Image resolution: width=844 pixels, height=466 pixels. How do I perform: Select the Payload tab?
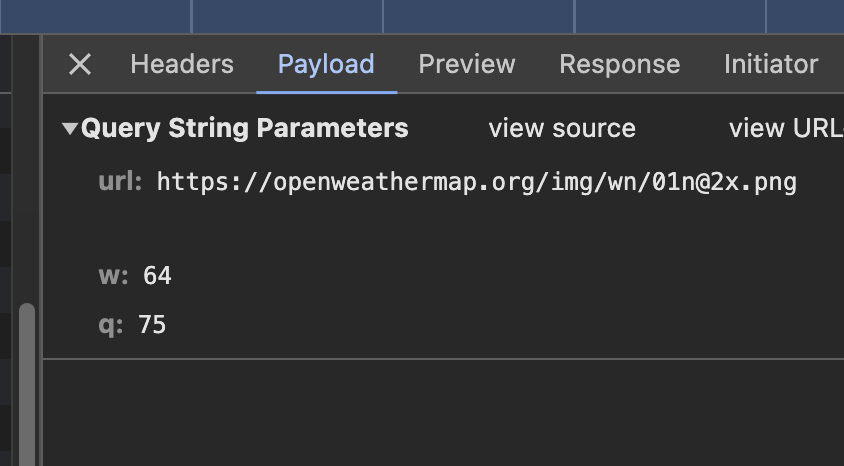[x=326, y=65]
